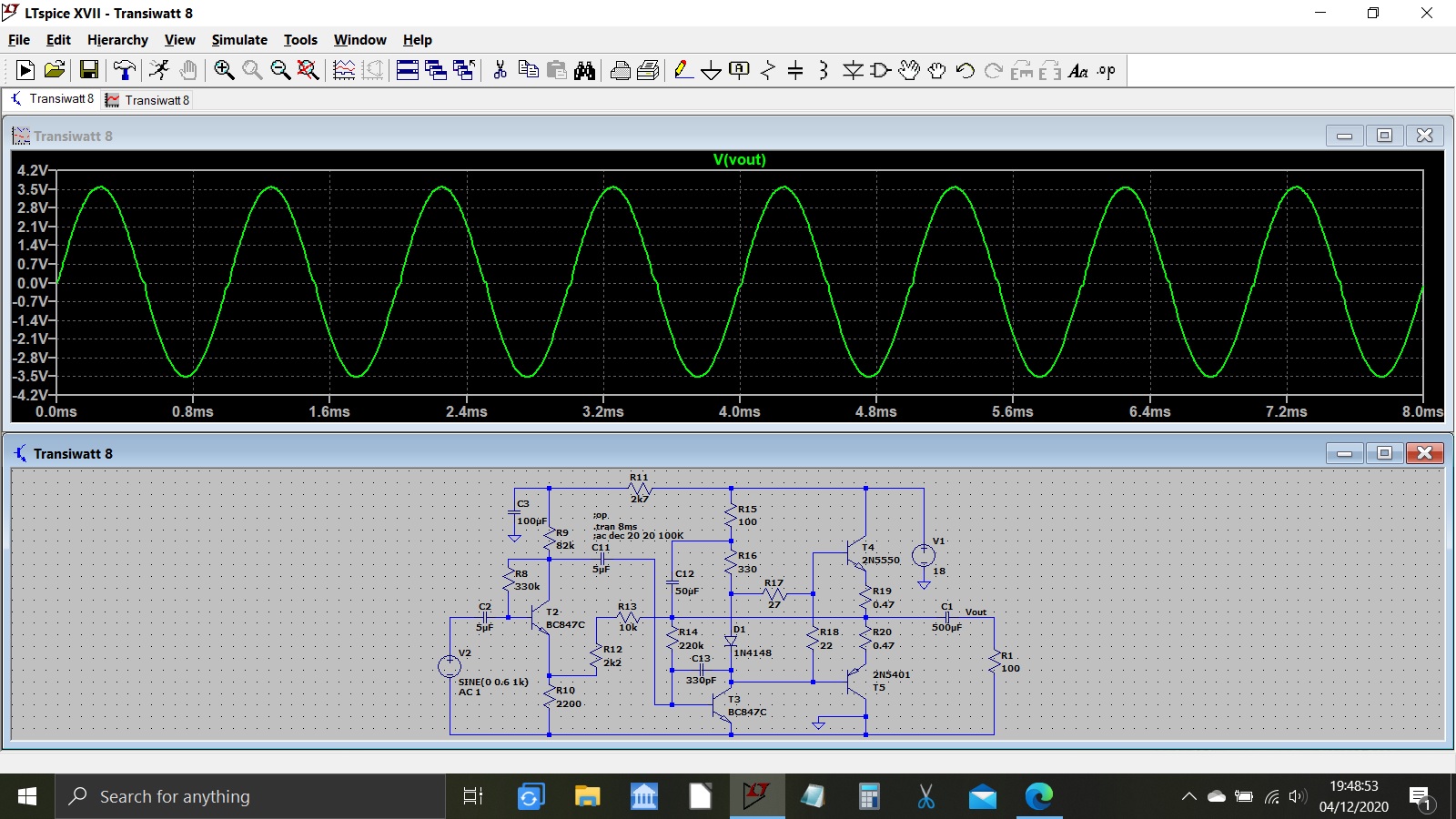This screenshot has height=819, width=1456.
Task: Open the Help menu
Action: point(418,40)
